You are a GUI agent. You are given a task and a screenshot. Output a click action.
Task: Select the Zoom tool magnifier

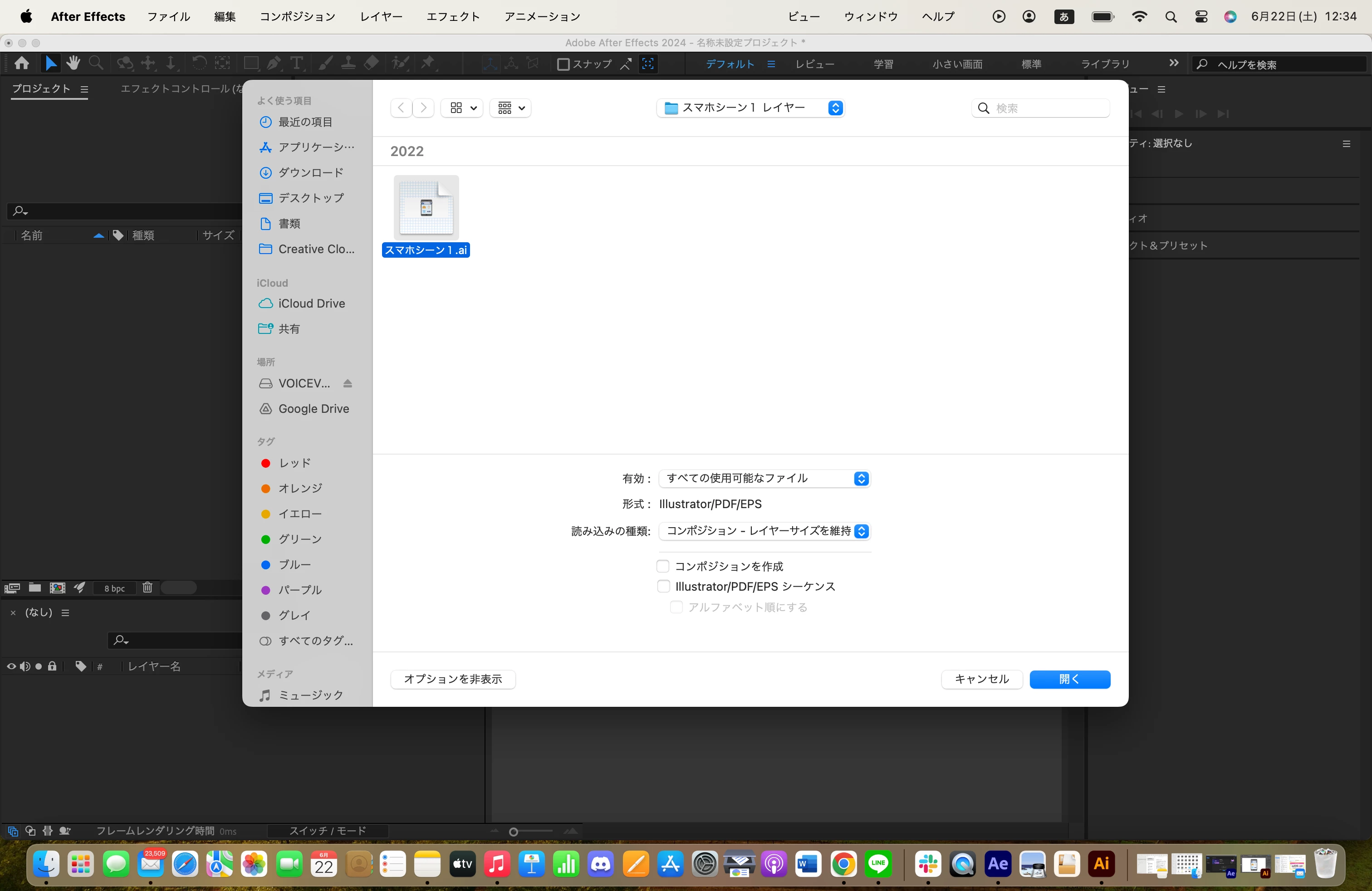click(96, 64)
